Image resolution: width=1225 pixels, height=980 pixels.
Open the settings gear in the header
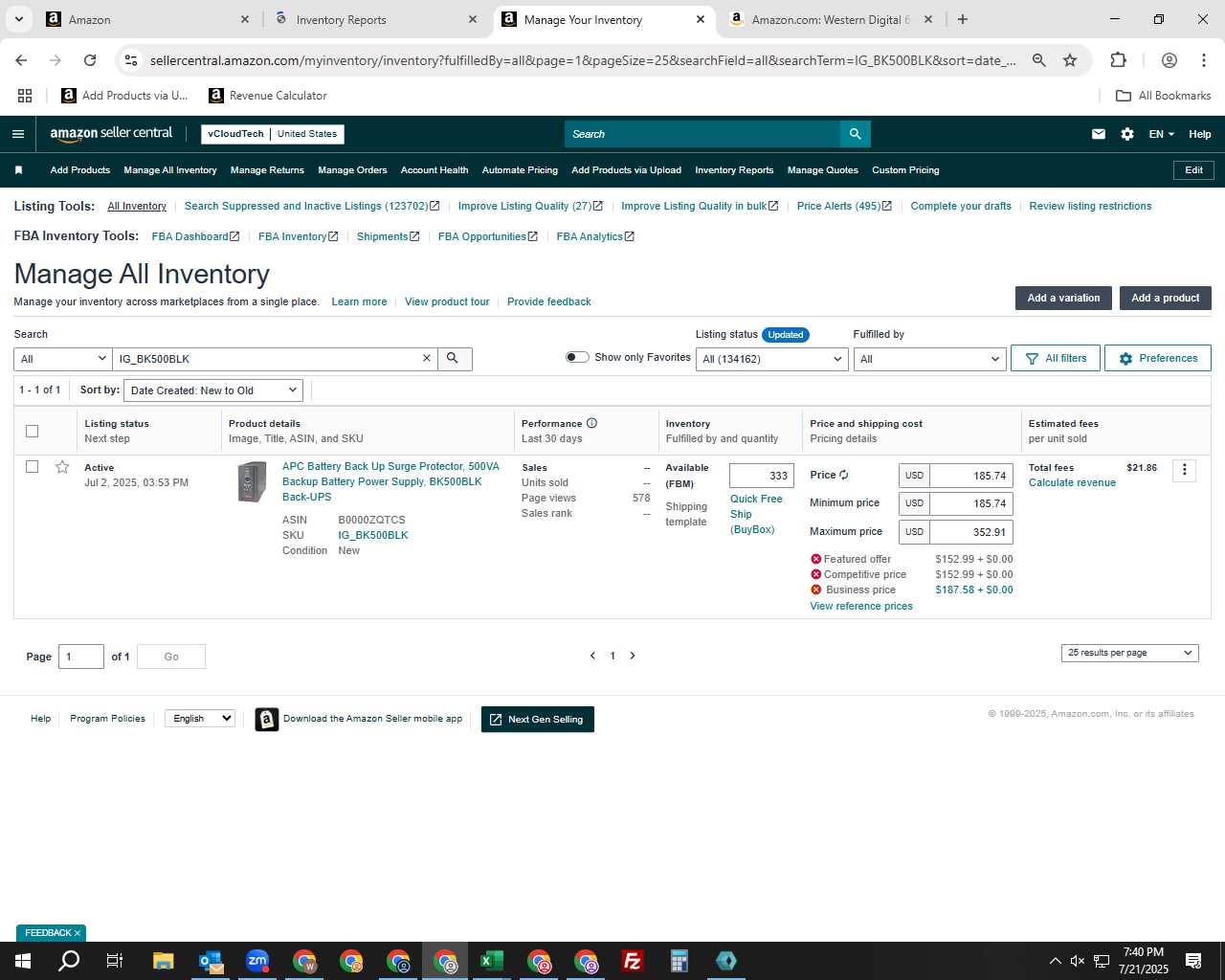[x=1127, y=134]
